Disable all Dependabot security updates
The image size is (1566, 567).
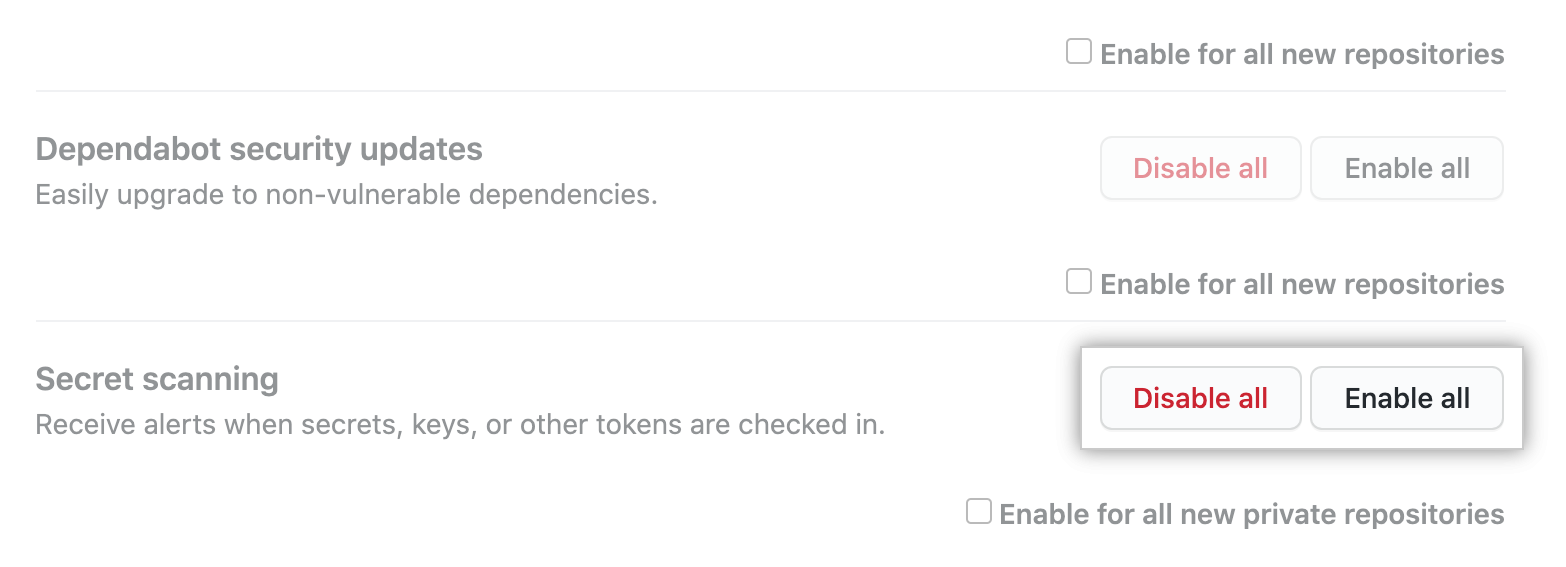point(1200,168)
